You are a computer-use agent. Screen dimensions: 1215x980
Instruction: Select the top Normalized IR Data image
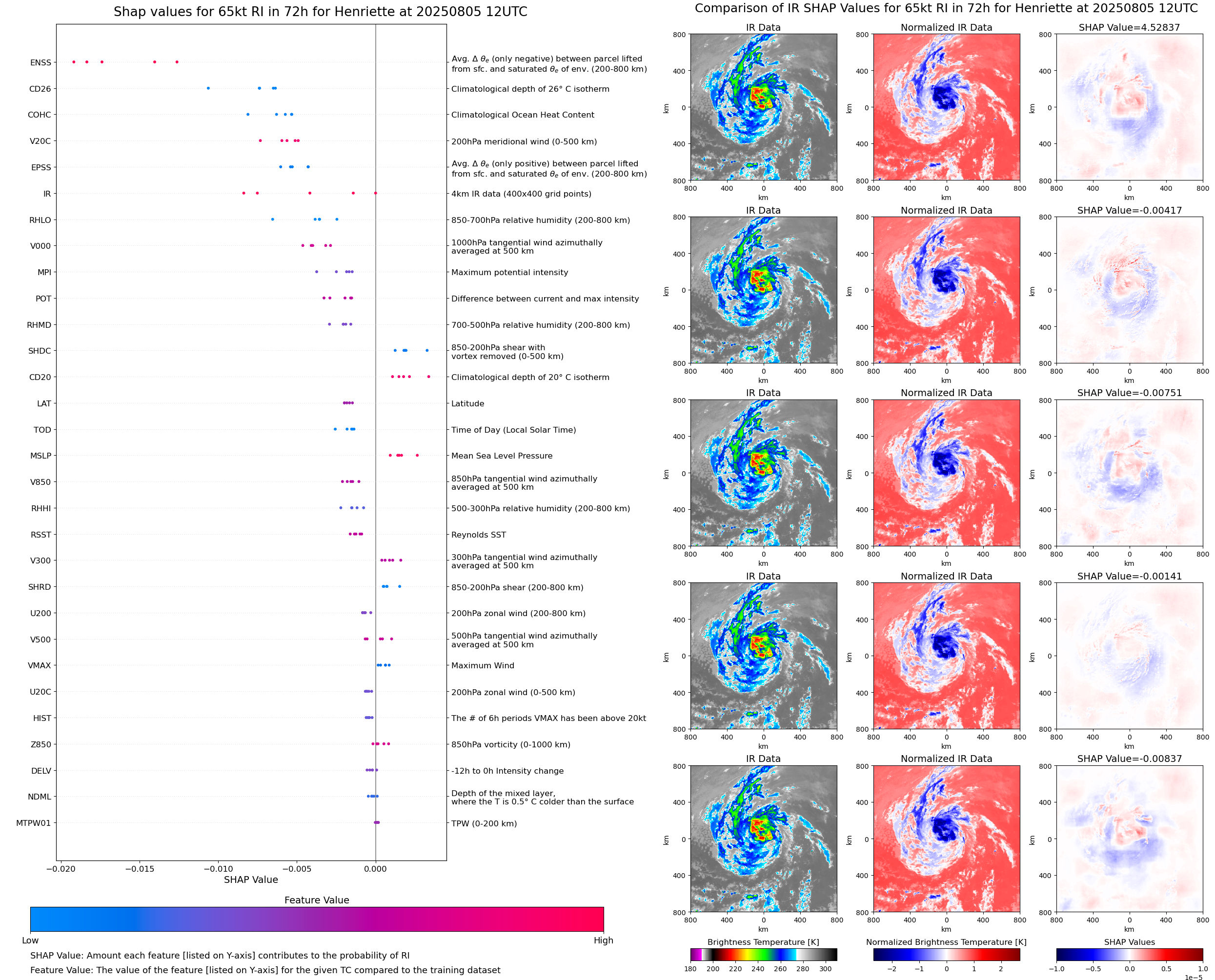tap(946, 107)
